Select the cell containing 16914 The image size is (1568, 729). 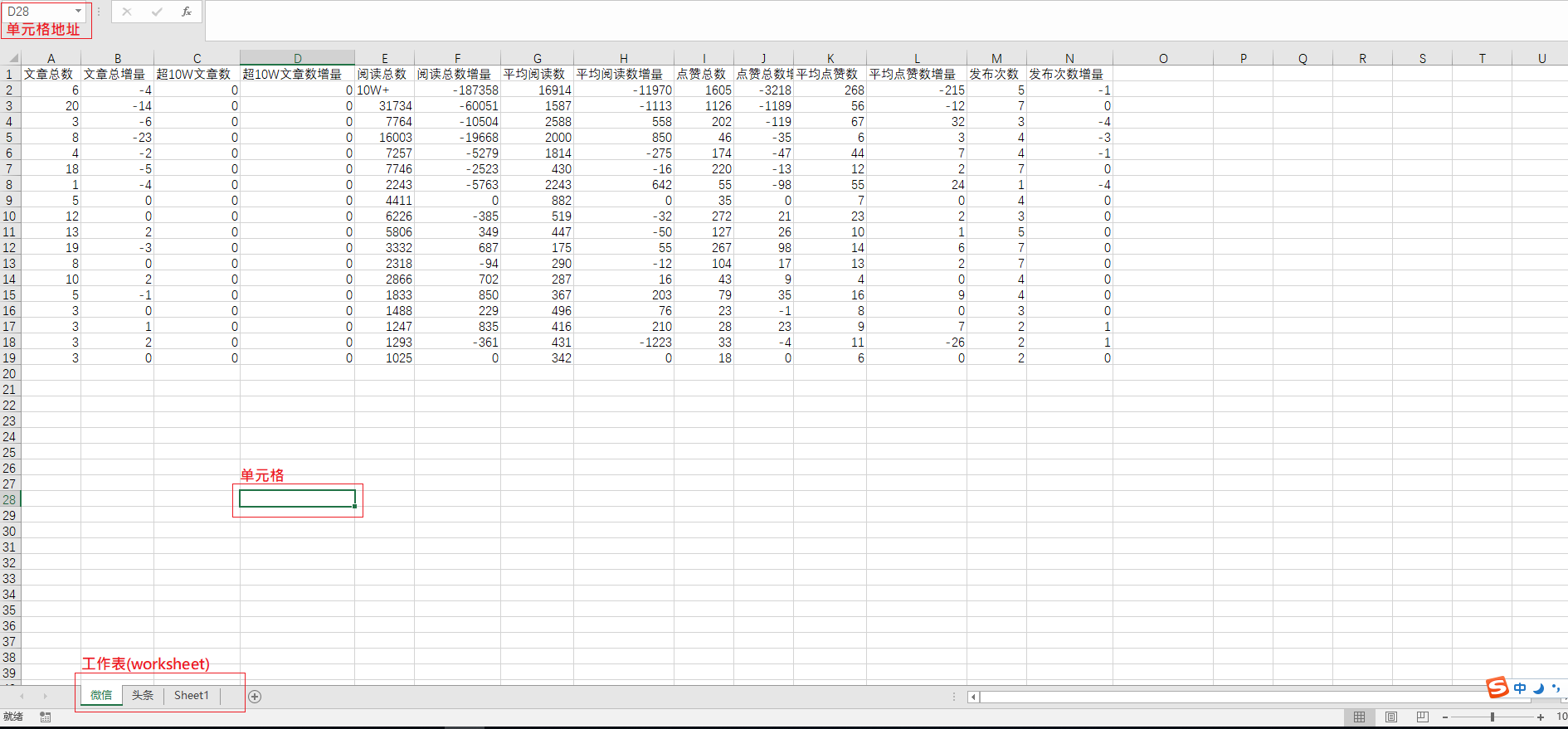click(x=538, y=90)
